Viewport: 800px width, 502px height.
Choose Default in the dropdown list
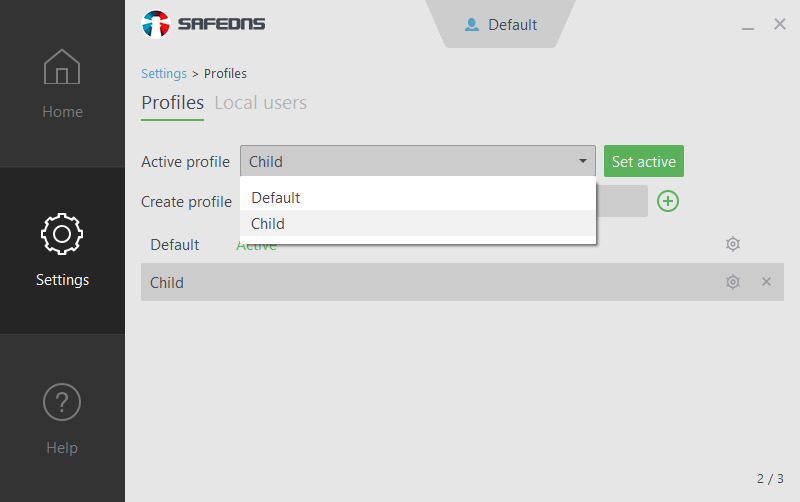pos(276,198)
